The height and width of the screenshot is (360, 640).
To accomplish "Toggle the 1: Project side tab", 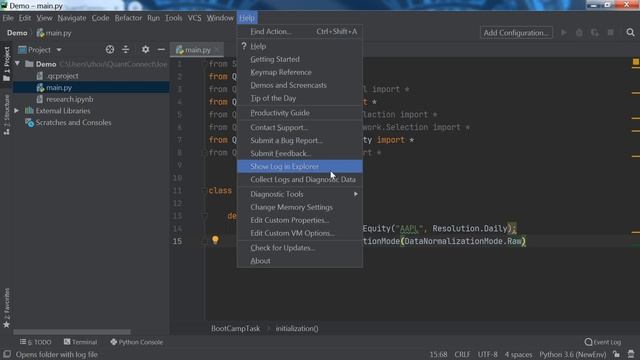I will pos(7,64).
